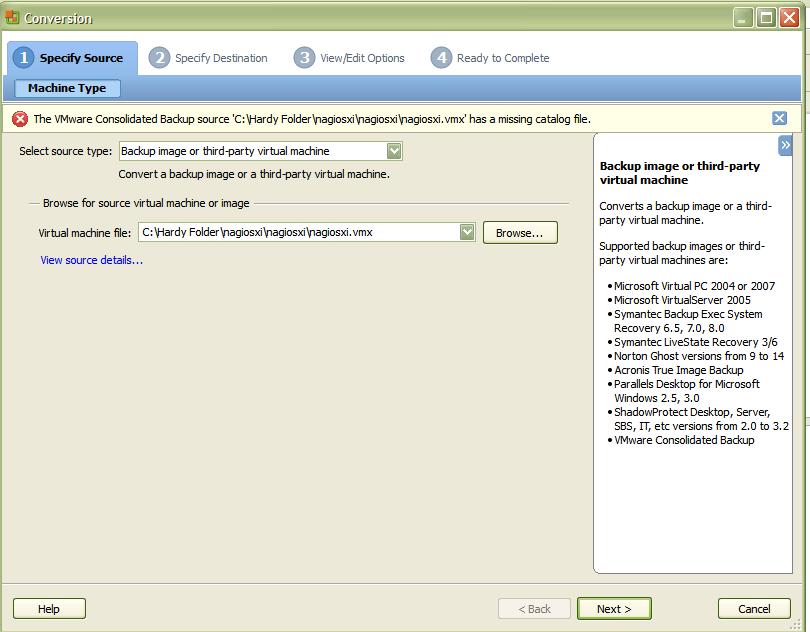Proceed with the Next button
Image resolution: width=810 pixels, height=632 pixels.
click(614, 608)
